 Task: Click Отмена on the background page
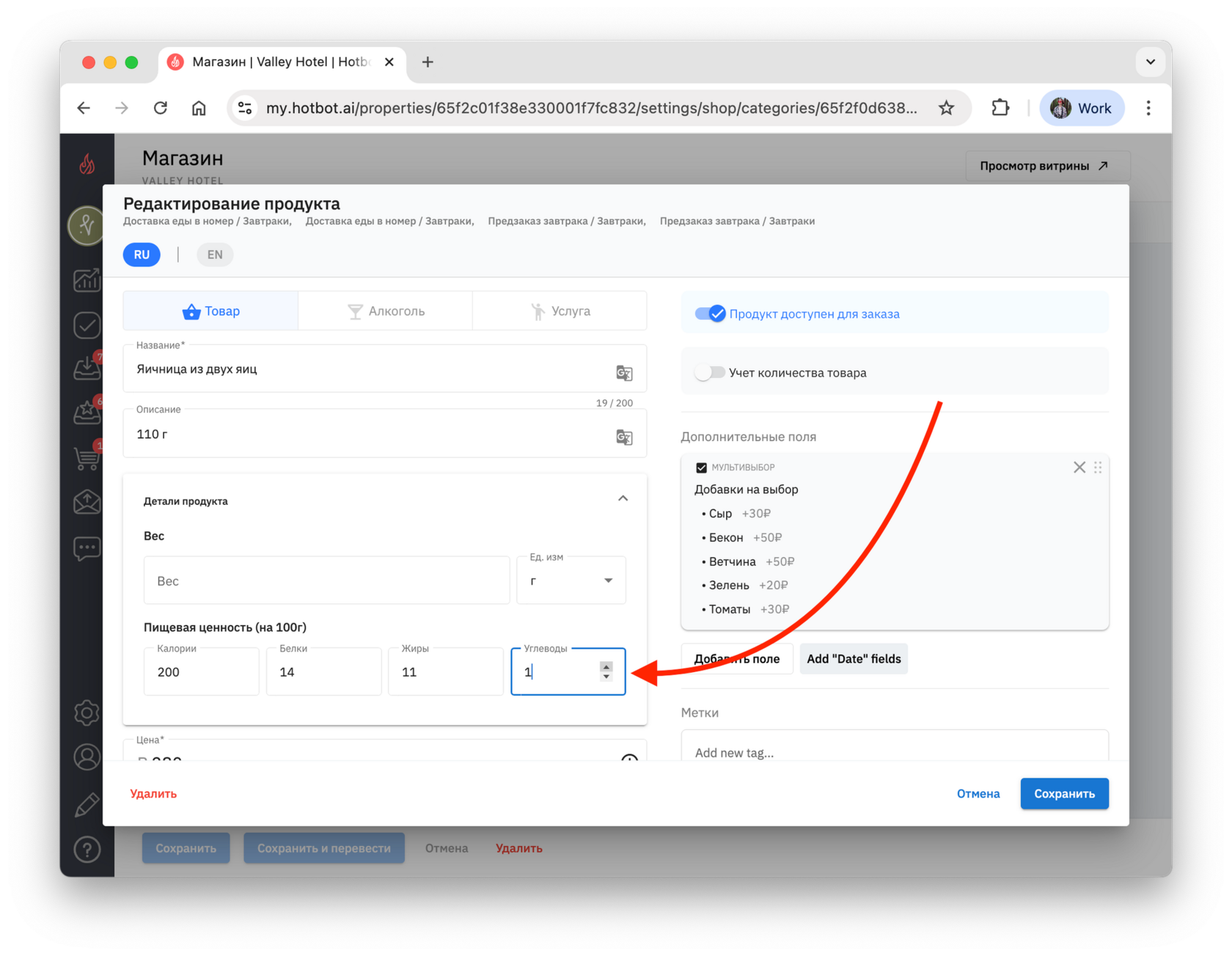click(x=447, y=848)
